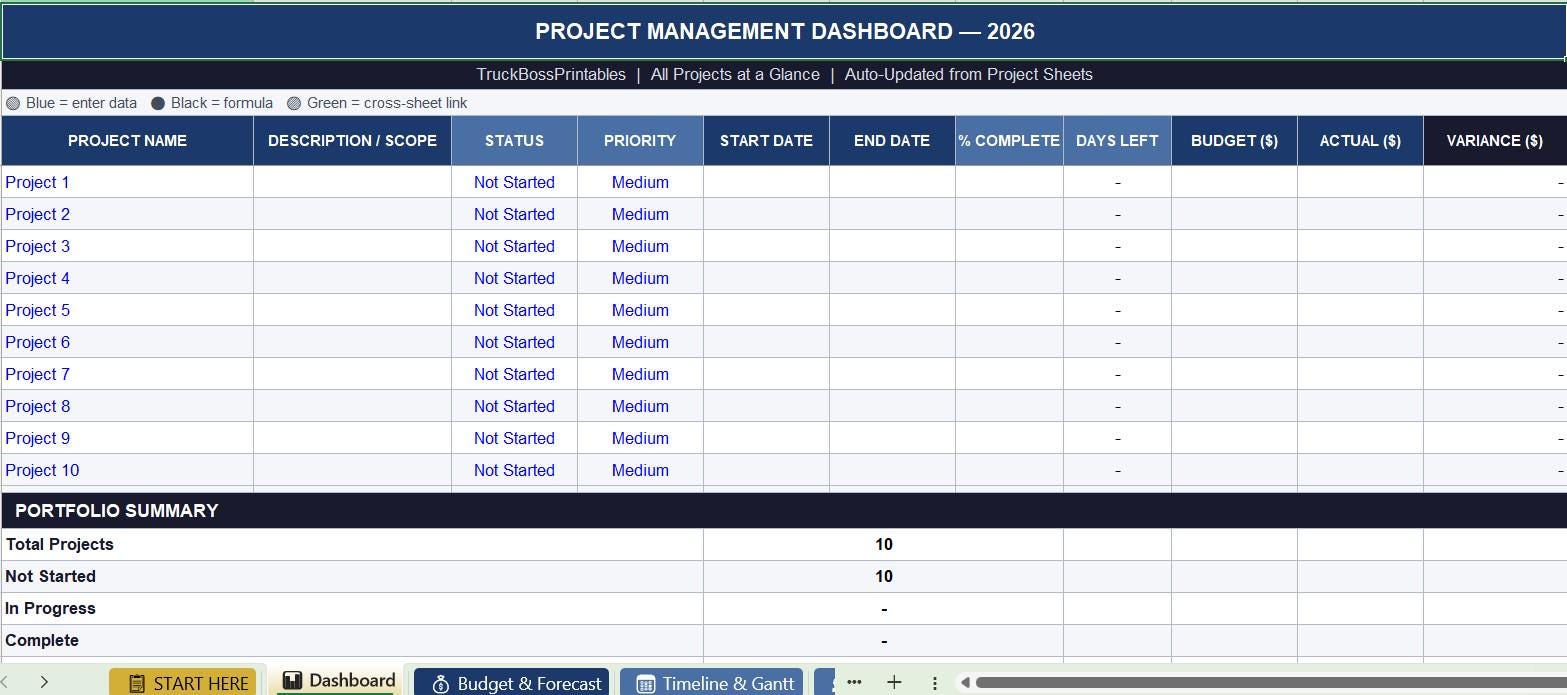The image size is (1567, 695).
Task: Open Project 6 priority dropdown cell
Action: click(640, 342)
